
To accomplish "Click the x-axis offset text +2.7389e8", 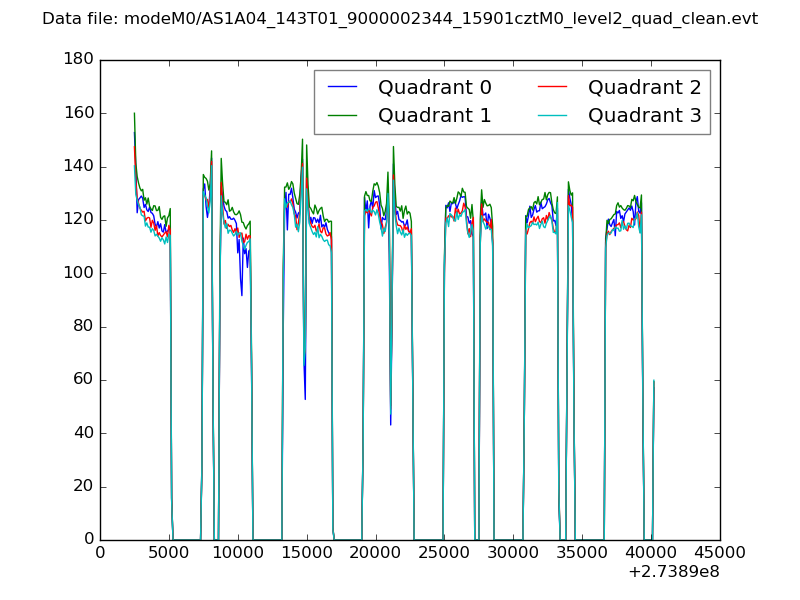I will [x=673, y=572].
